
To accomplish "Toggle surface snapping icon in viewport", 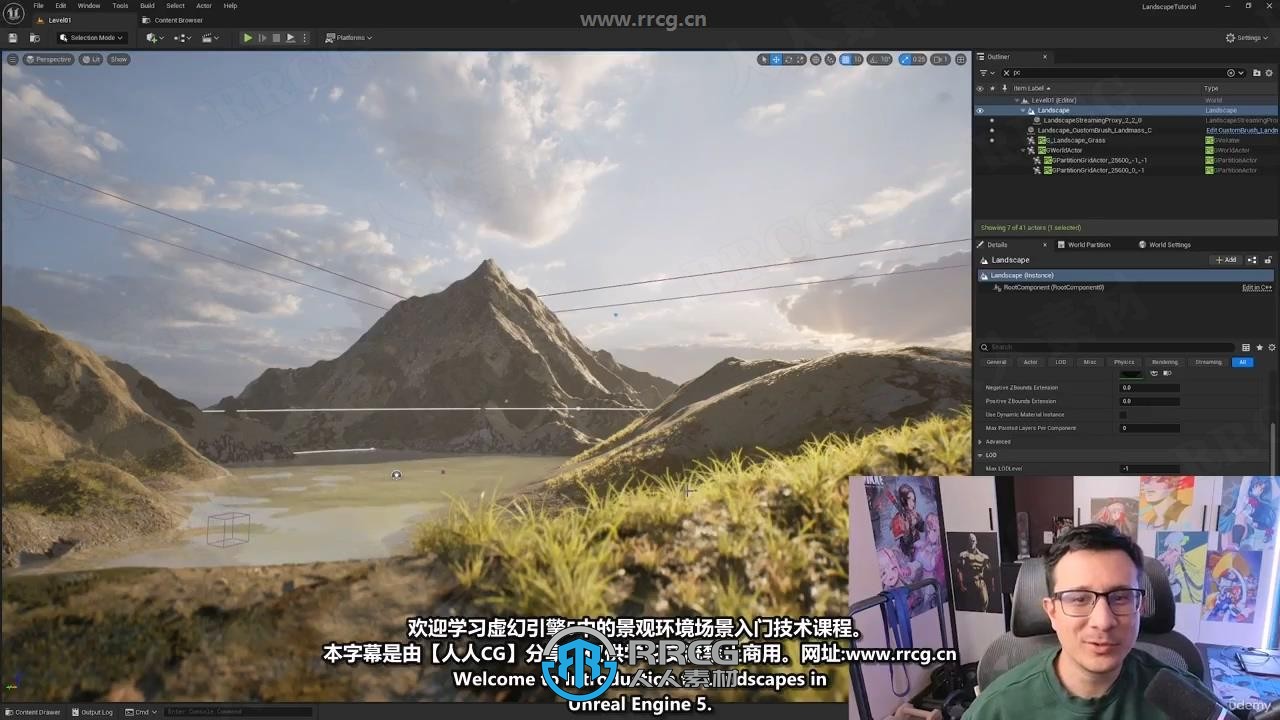I will pyautogui.click(x=830, y=60).
